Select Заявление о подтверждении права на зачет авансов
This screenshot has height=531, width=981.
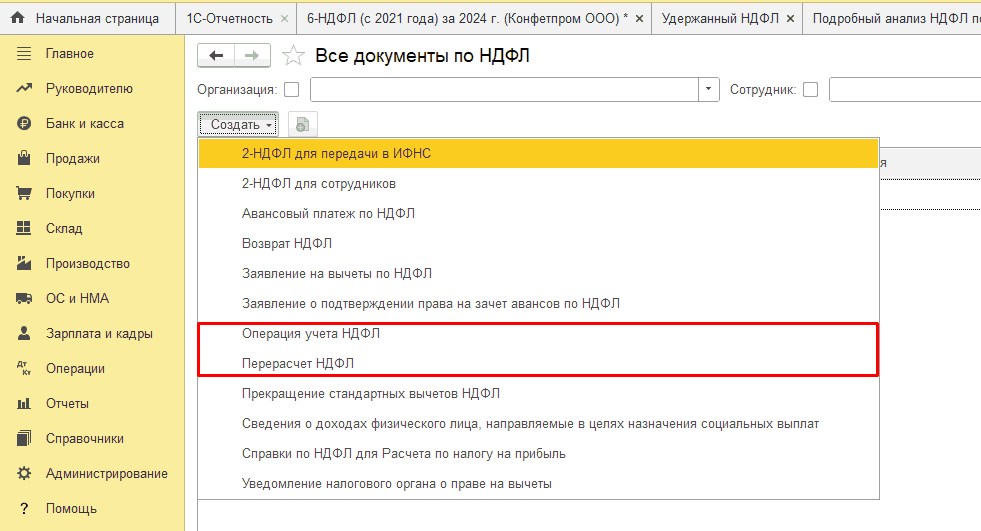tap(539, 303)
